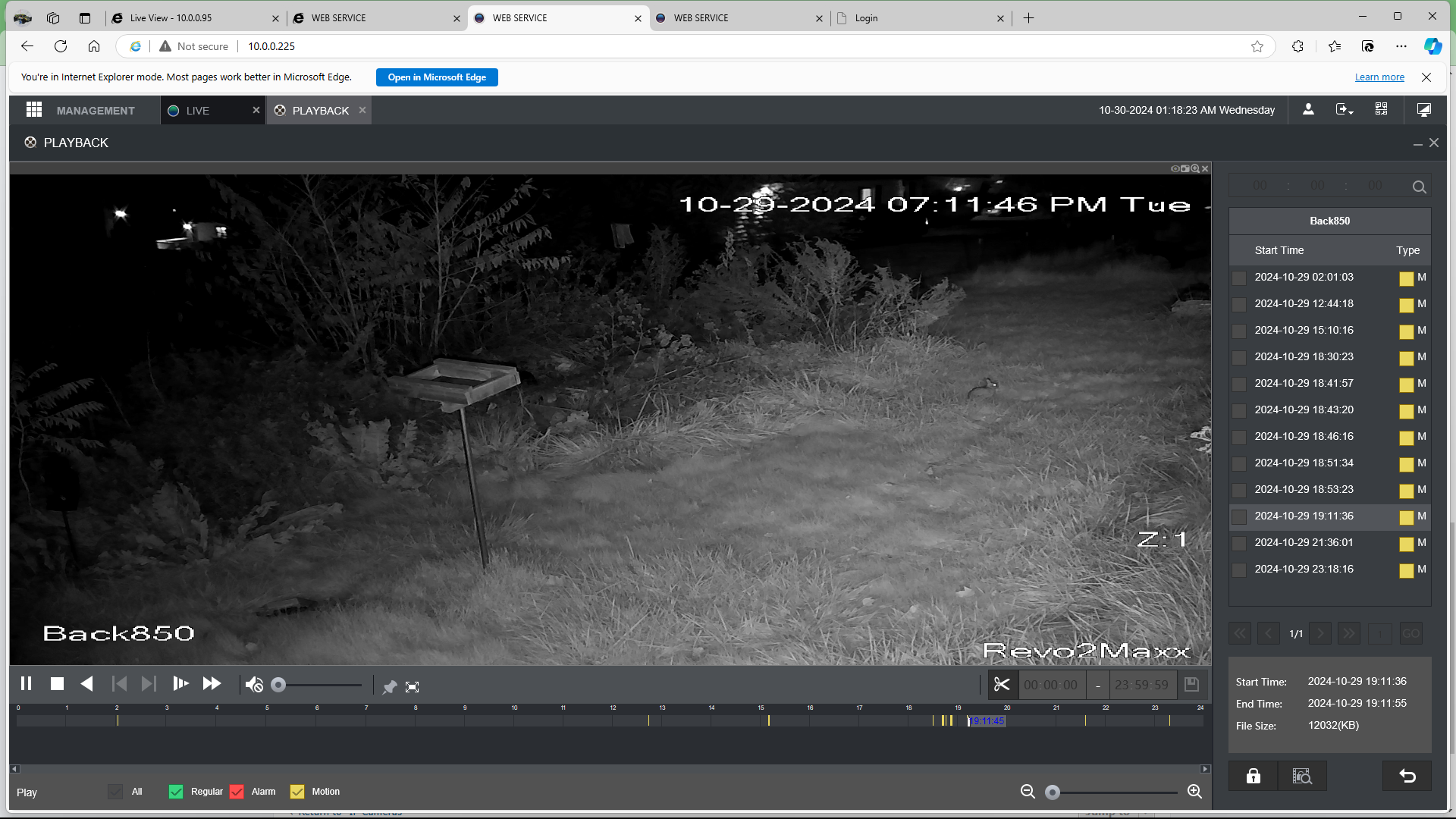
Task: Stop the video playback
Action: [x=57, y=684]
